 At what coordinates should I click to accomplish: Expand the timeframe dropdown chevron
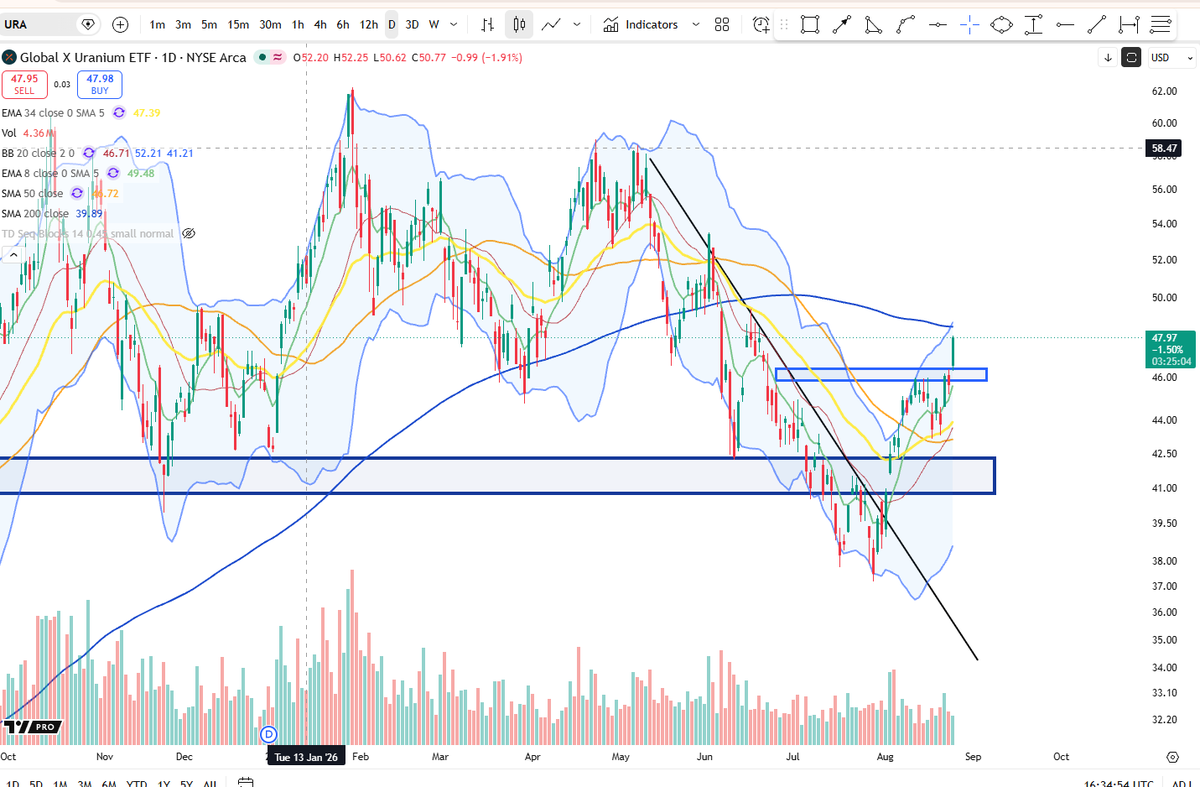point(455,24)
